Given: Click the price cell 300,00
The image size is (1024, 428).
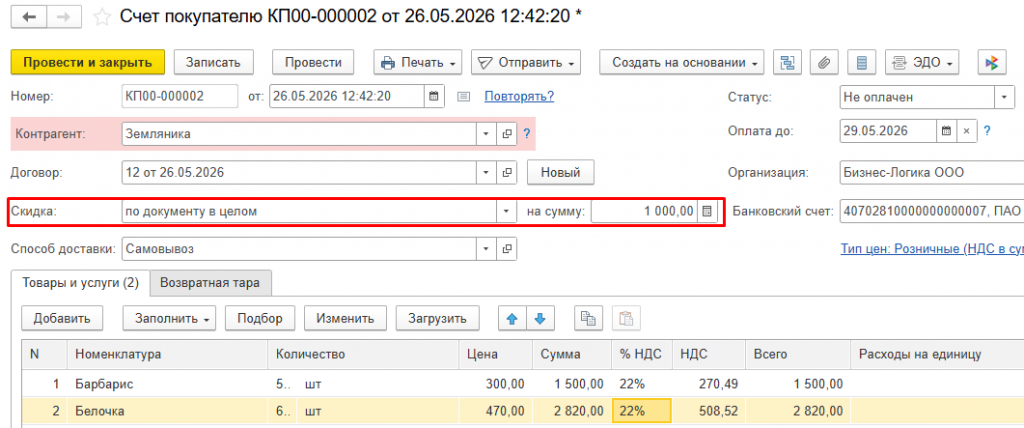Looking at the screenshot, I should (496, 384).
